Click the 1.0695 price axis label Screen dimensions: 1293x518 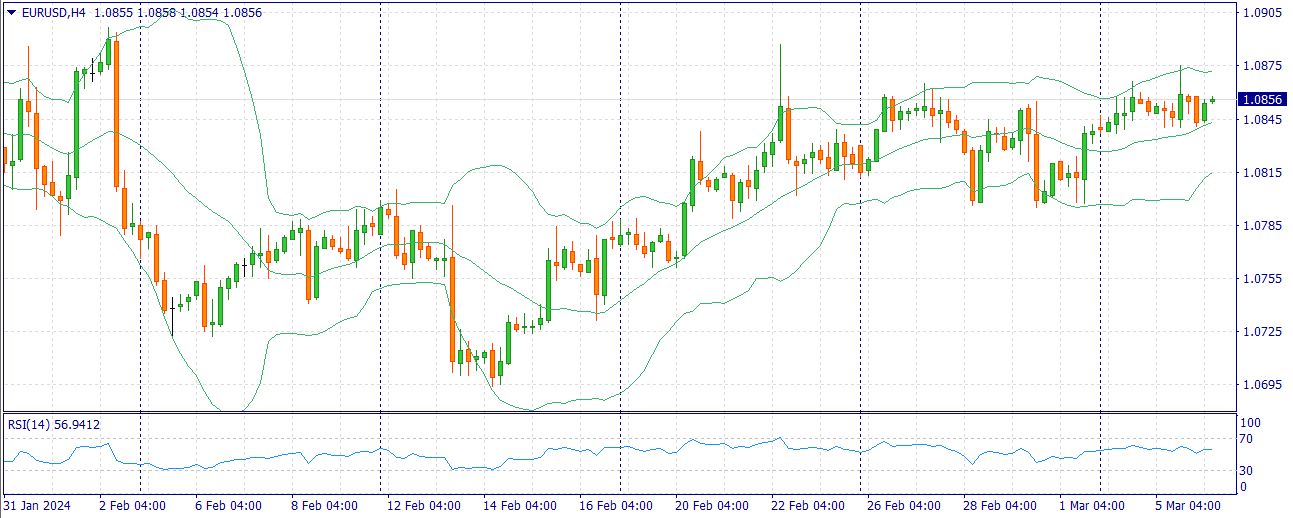click(x=1260, y=385)
